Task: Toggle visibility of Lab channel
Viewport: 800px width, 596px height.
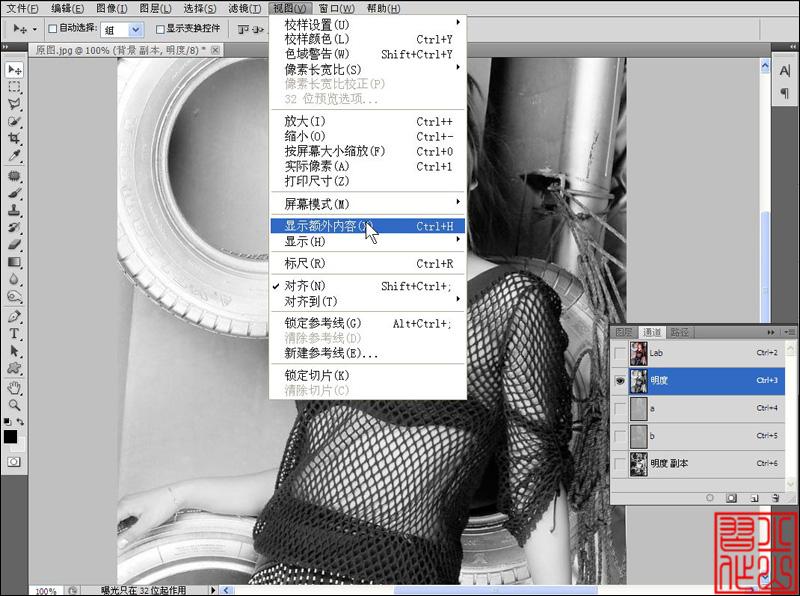Action: click(620, 353)
